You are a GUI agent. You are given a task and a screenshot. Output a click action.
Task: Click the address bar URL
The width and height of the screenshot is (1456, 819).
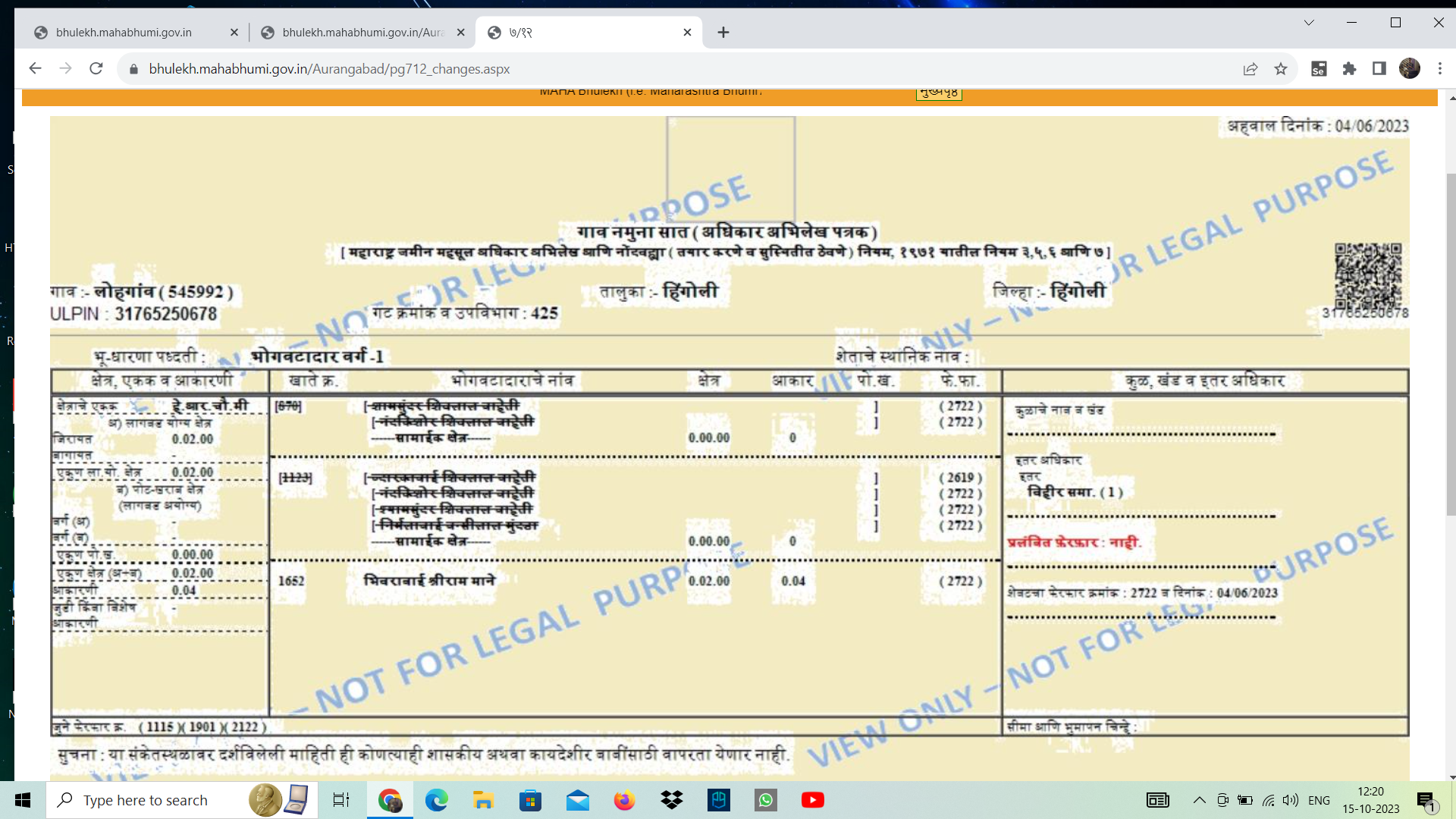[x=329, y=69]
